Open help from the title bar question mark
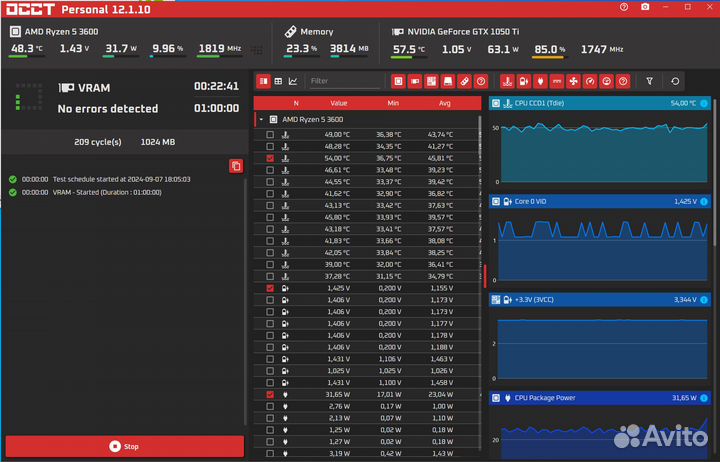This screenshot has height=462, width=720. 625,7
